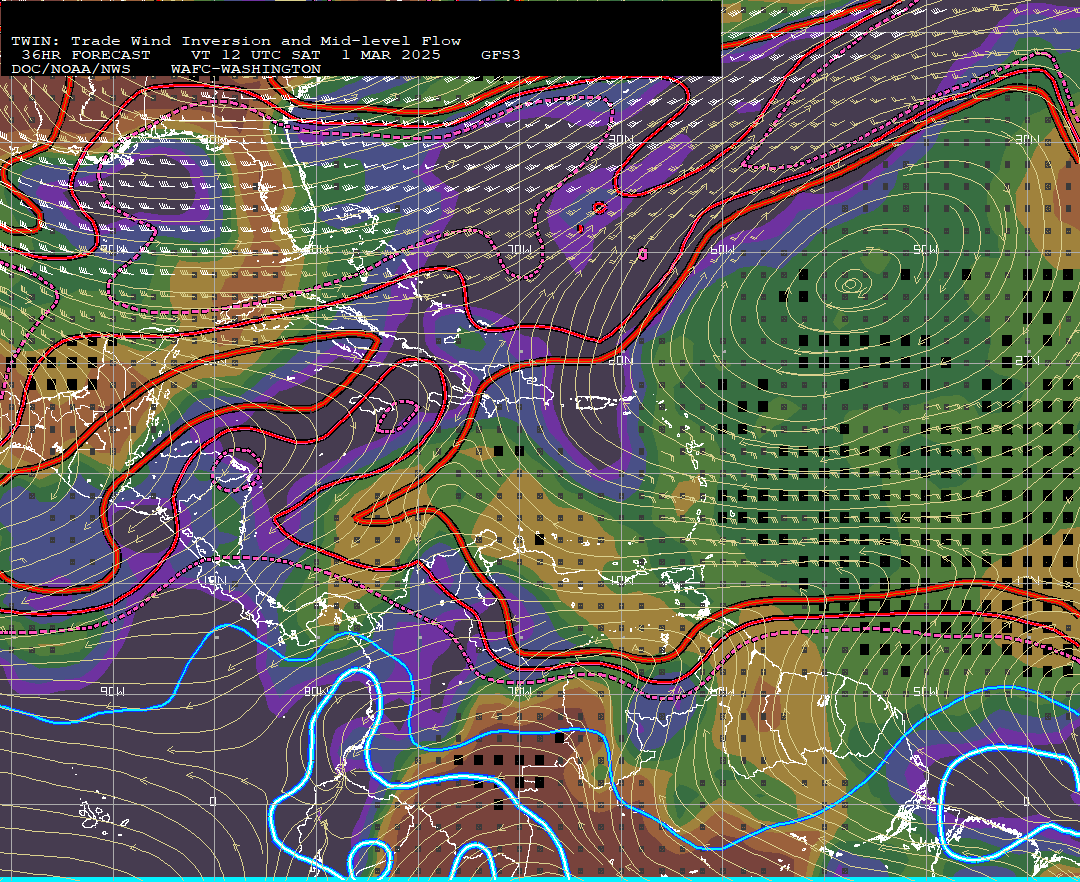Click the 30N label near the eastern map edge
The height and width of the screenshot is (882, 1080).
[x=1027, y=140]
